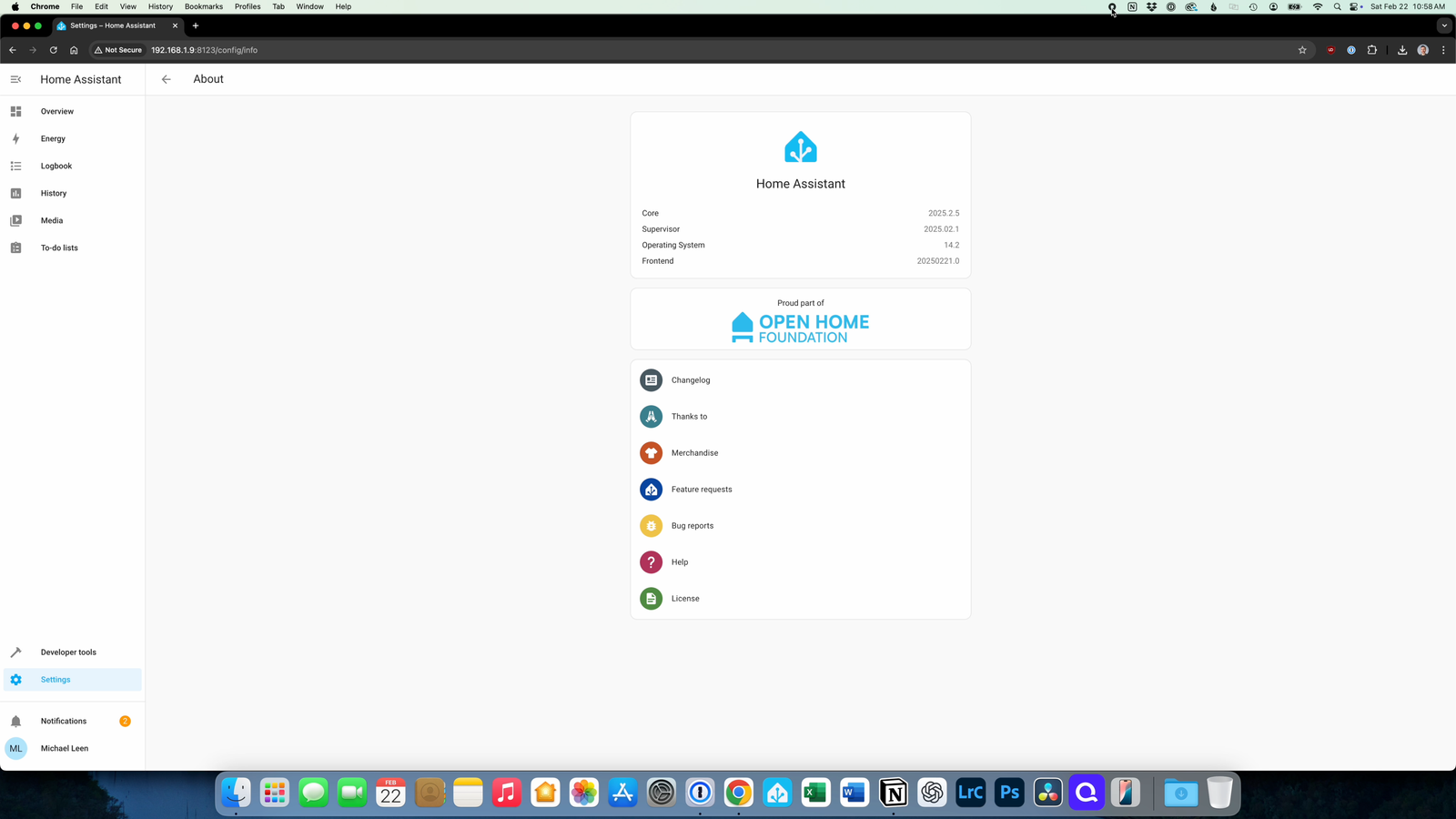Open the Changelog link

click(x=691, y=380)
